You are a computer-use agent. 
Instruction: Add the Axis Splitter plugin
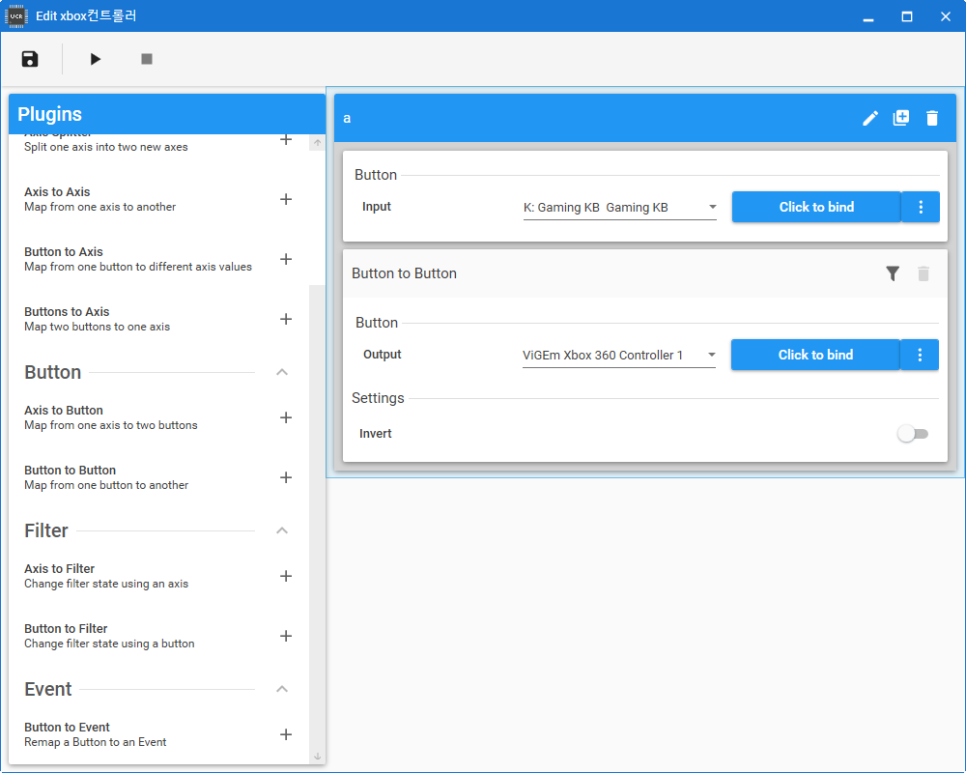click(286, 140)
